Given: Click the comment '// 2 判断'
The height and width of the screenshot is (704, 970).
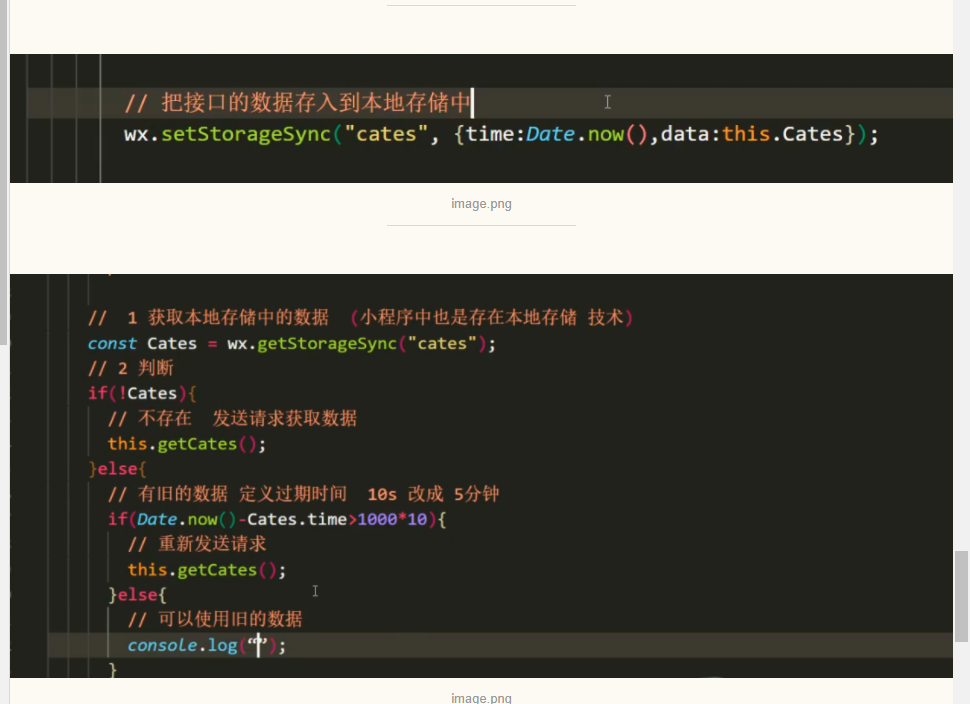Looking at the screenshot, I should tap(131, 369).
